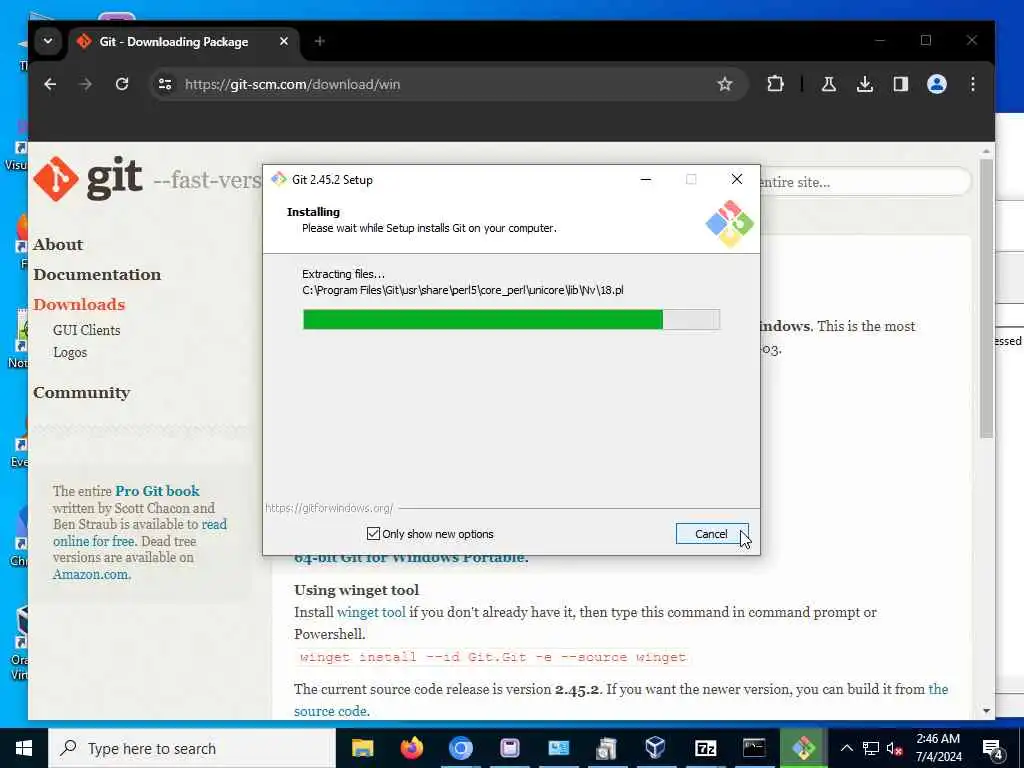The width and height of the screenshot is (1024, 768).
Task: Open the taskbar clock and date
Action: pyautogui.click(x=938, y=748)
